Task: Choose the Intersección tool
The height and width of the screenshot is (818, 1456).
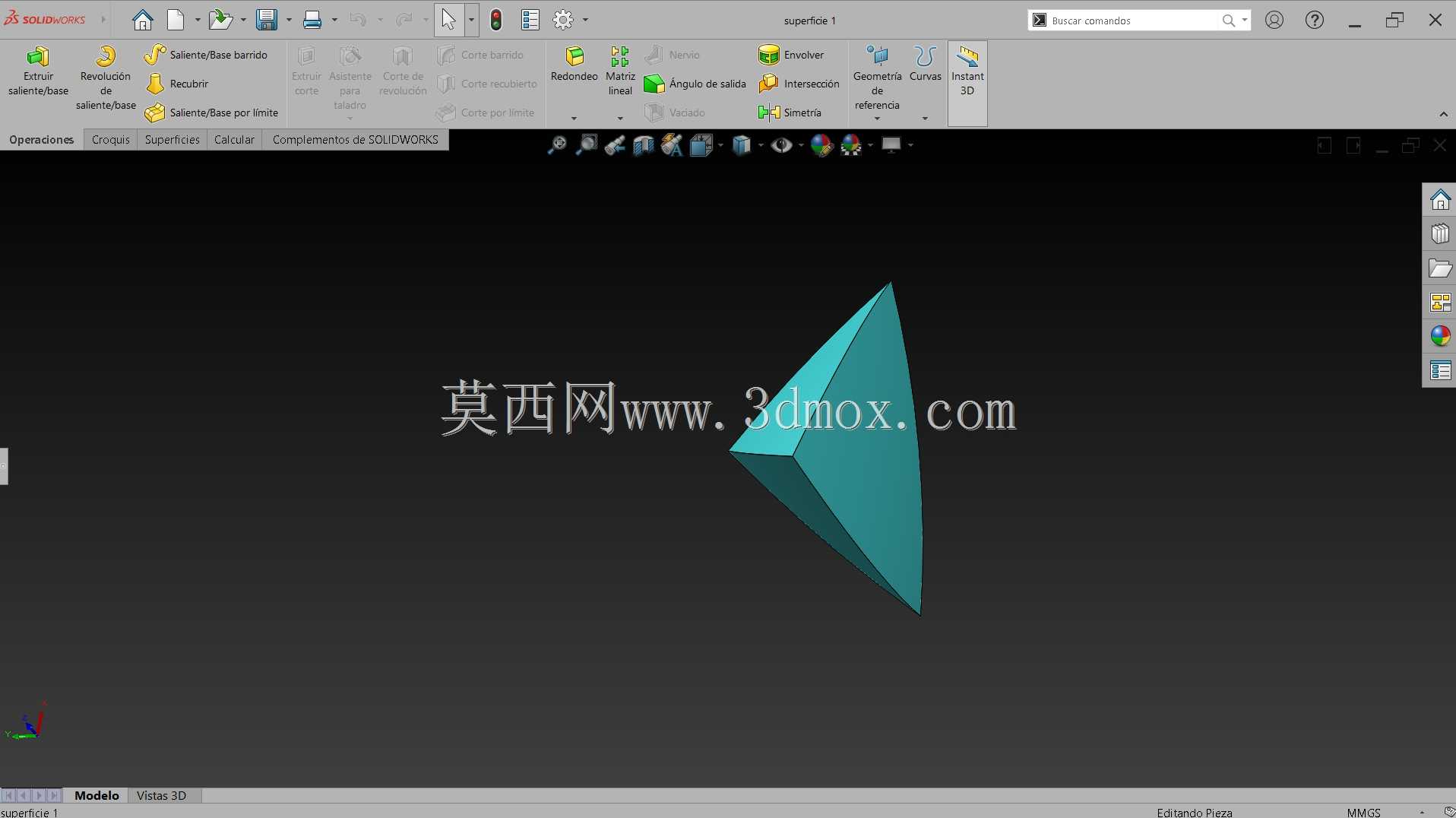Action: 799,84
